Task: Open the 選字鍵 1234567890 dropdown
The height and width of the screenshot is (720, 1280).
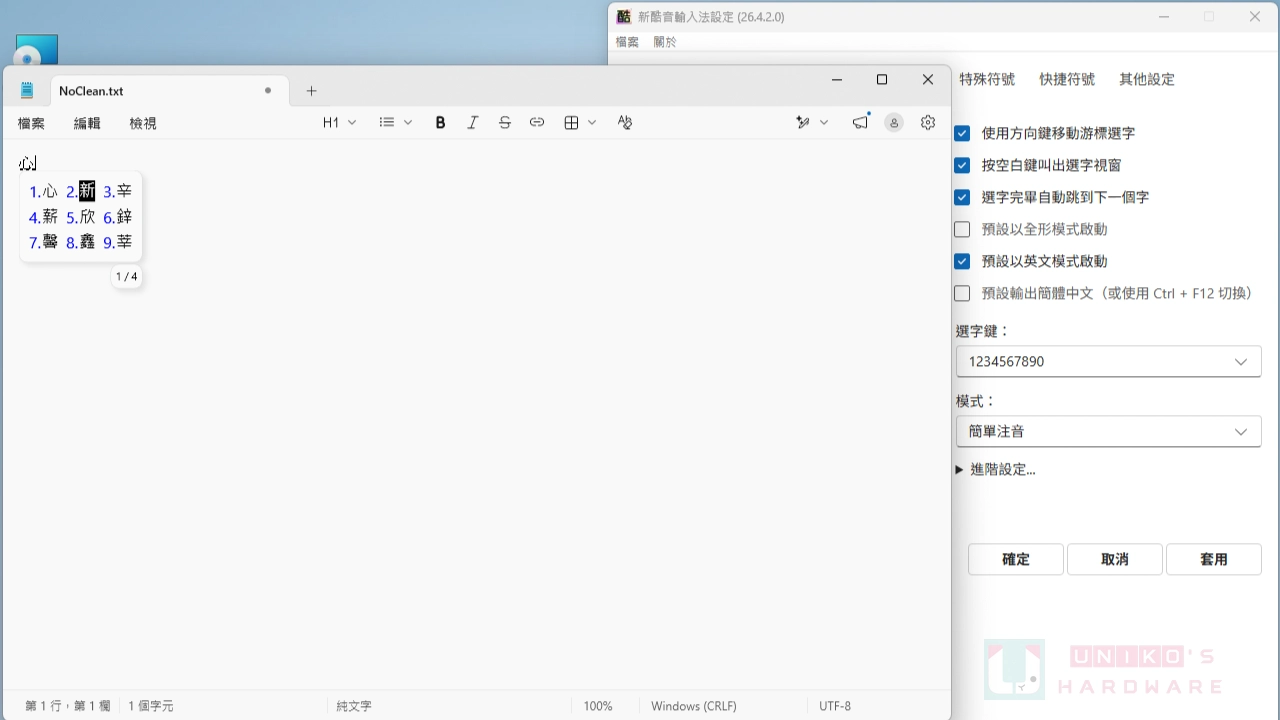Action: tap(1108, 361)
